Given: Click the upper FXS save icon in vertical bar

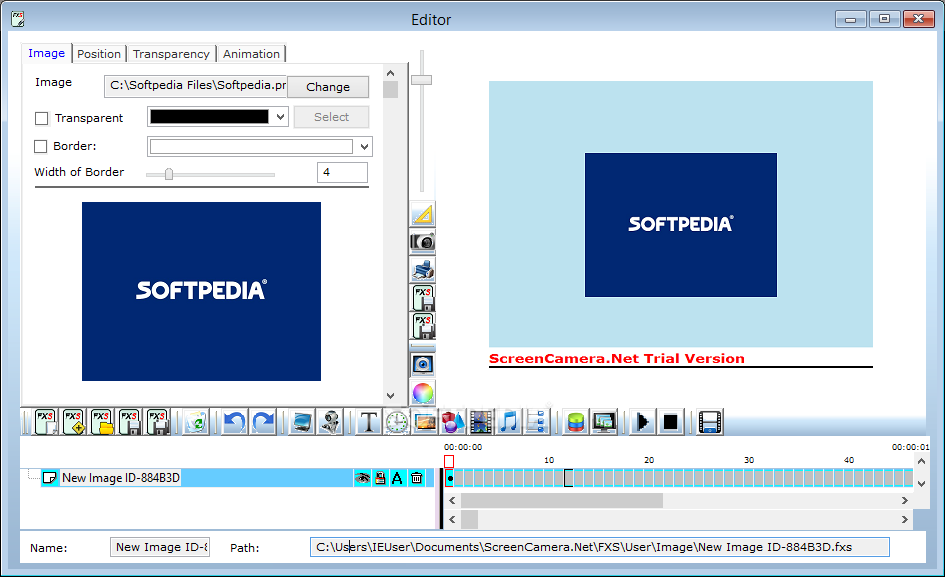Looking at the screenshot, I should click(423, 298).
